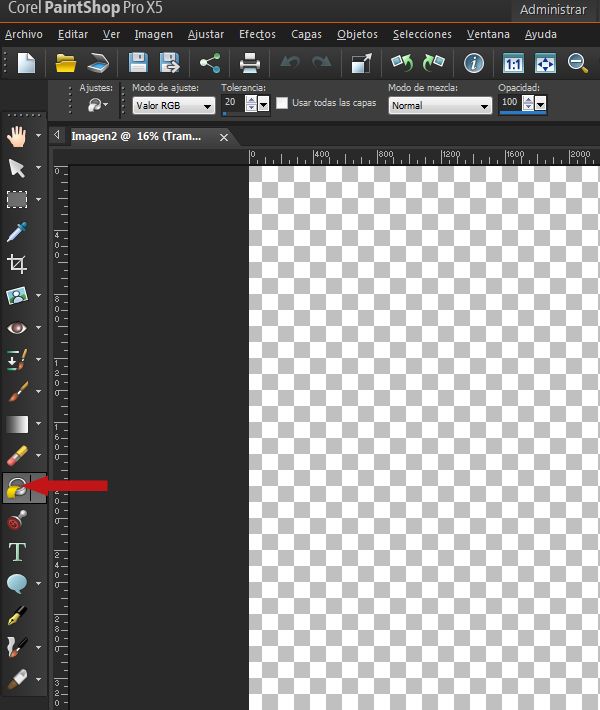The image size is (600, 710).
Task: Rotate the image right
Action: [433, 63]
